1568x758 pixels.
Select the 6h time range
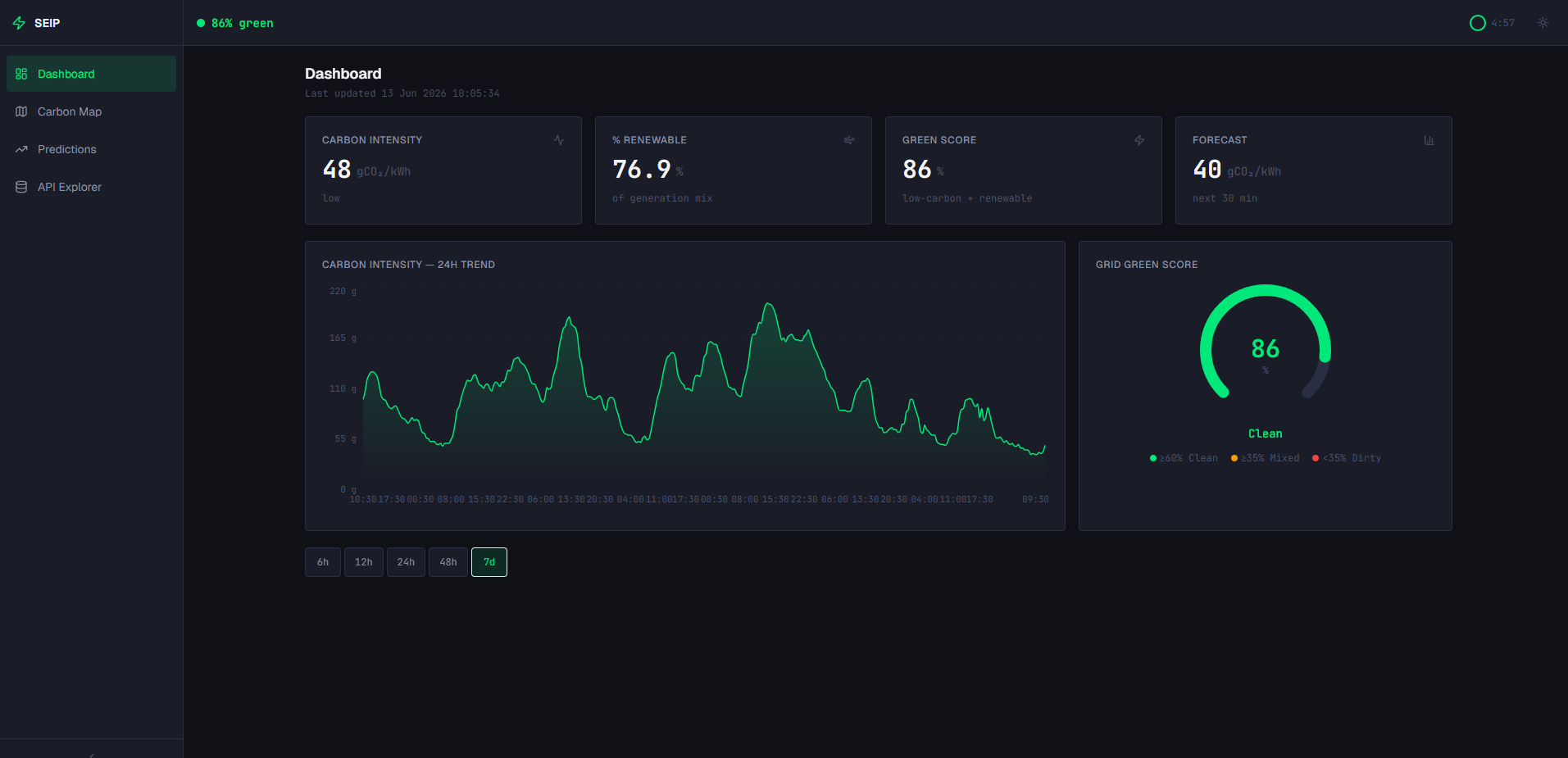(323, 562)
